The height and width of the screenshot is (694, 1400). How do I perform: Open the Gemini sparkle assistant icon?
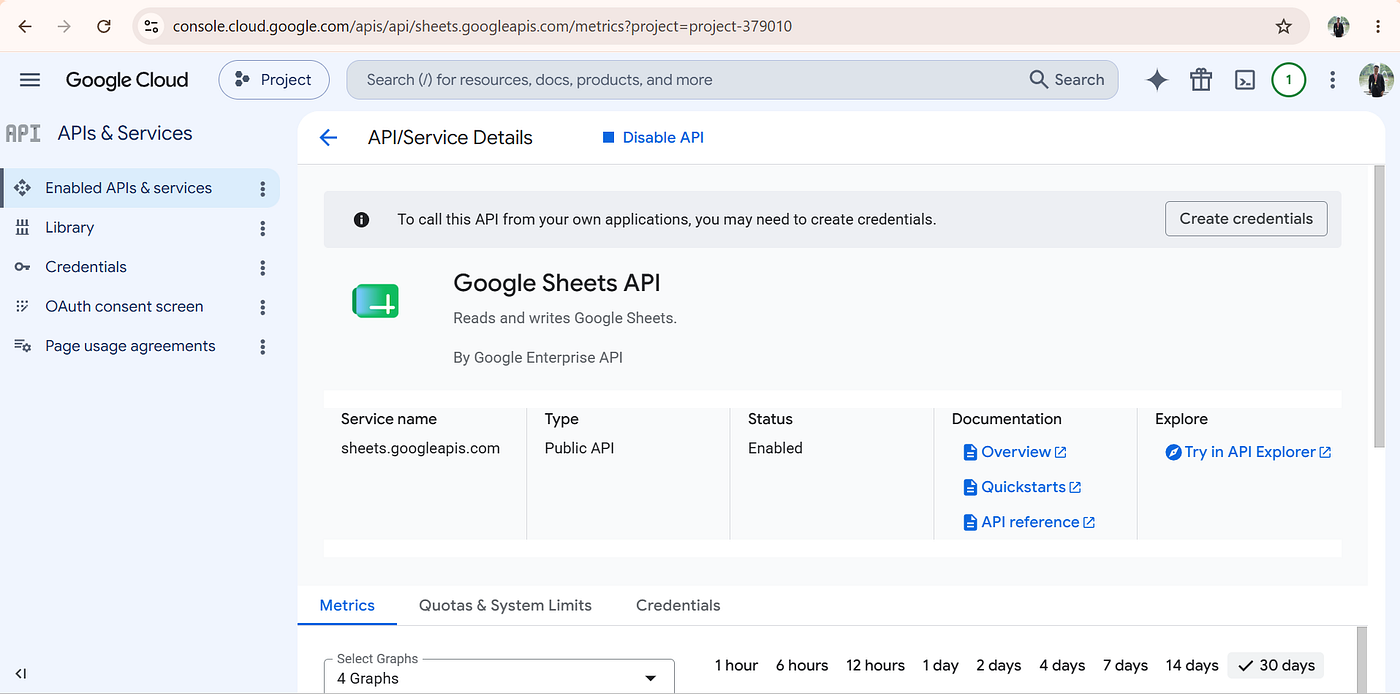coord(1157,80)
